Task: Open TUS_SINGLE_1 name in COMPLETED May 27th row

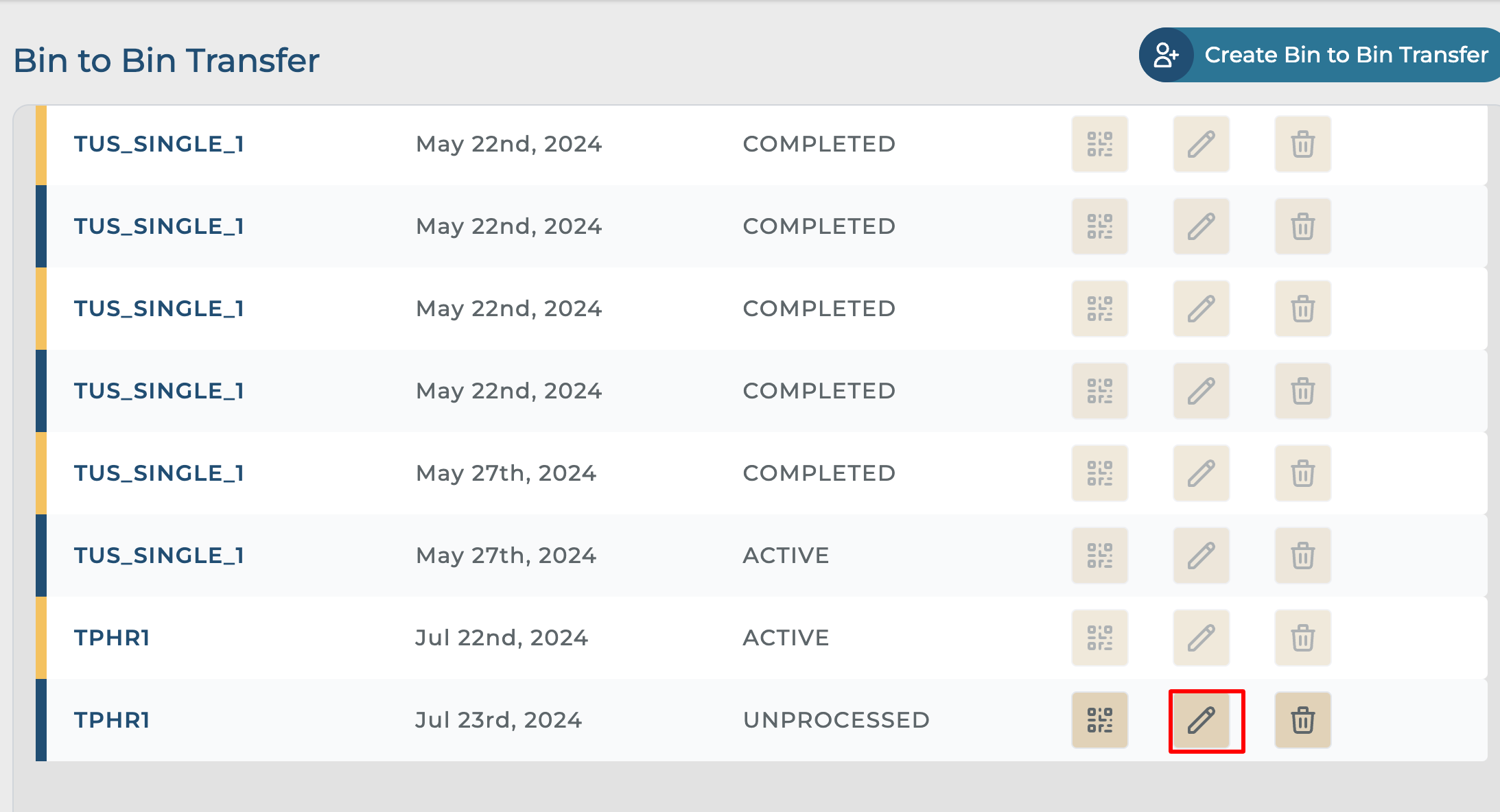Action: coord(159,473)
